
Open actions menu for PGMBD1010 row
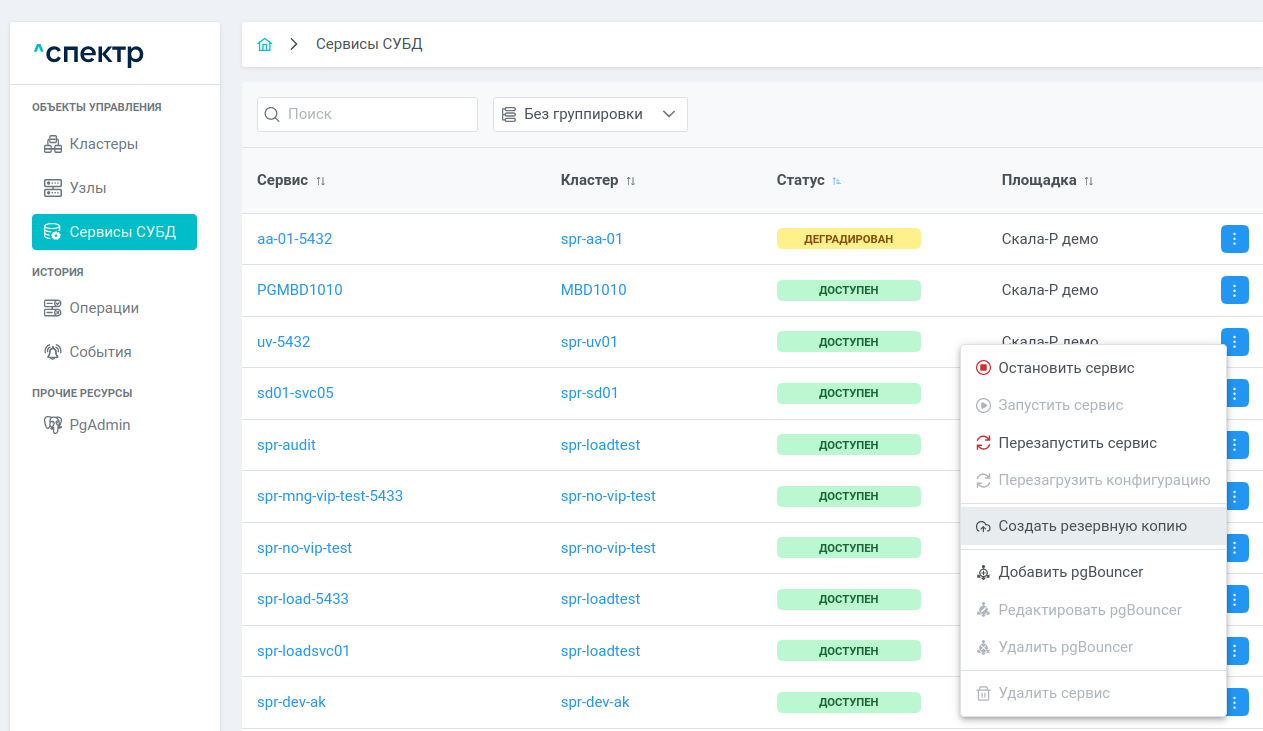point(1234,290)
